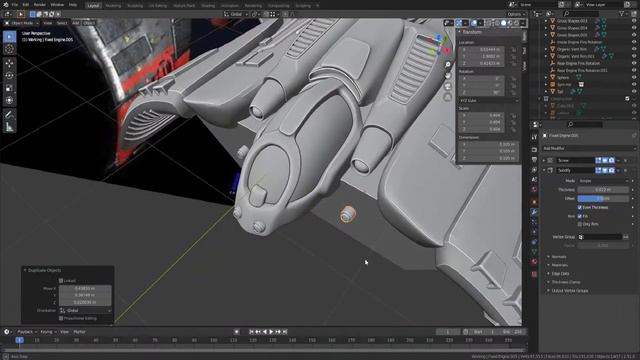Viewport: 640px width, 360px height.
Task: Open the Object Constraints properties tab
Action: [x=534, y=242]
